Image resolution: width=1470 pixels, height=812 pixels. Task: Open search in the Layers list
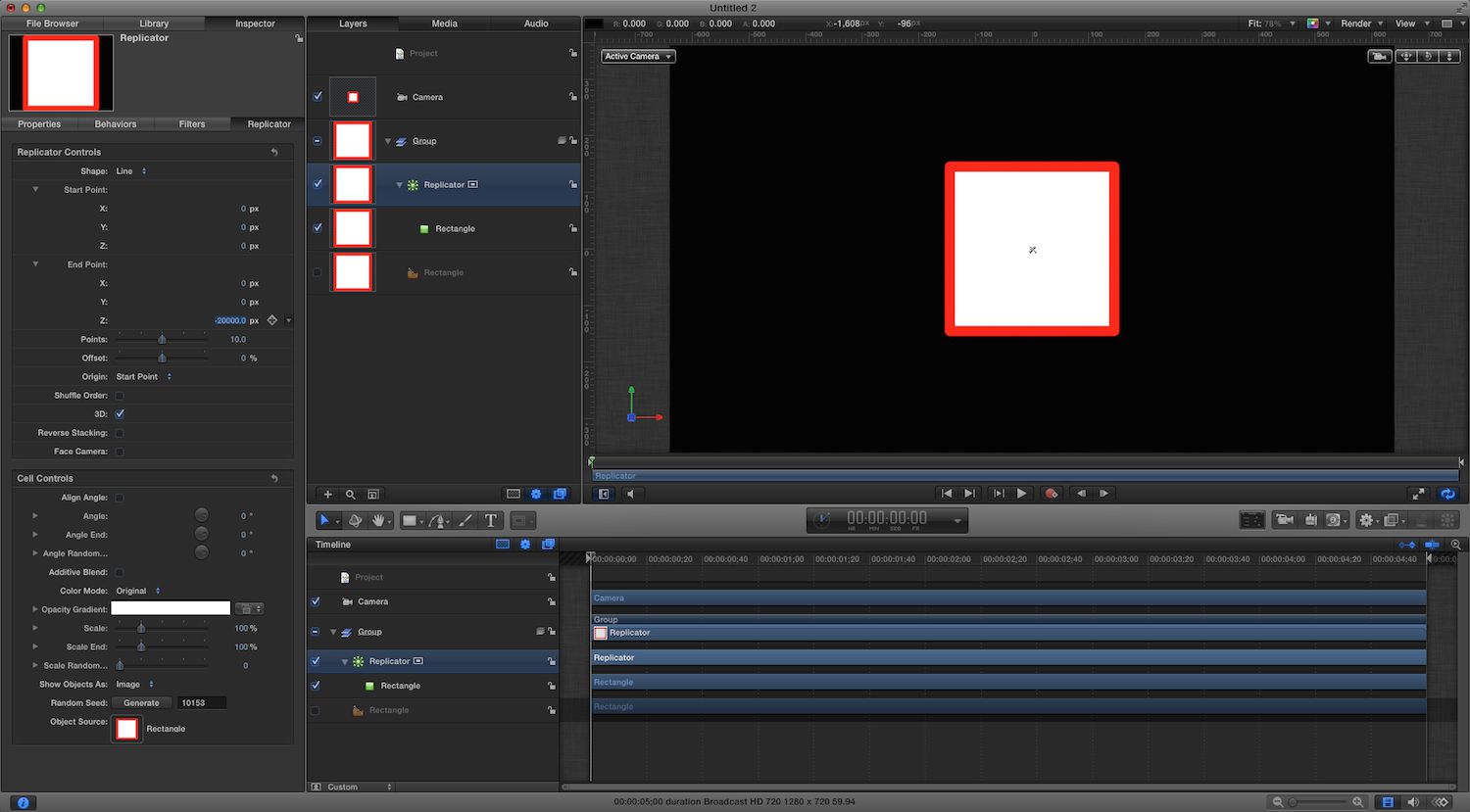click(350, 495)
